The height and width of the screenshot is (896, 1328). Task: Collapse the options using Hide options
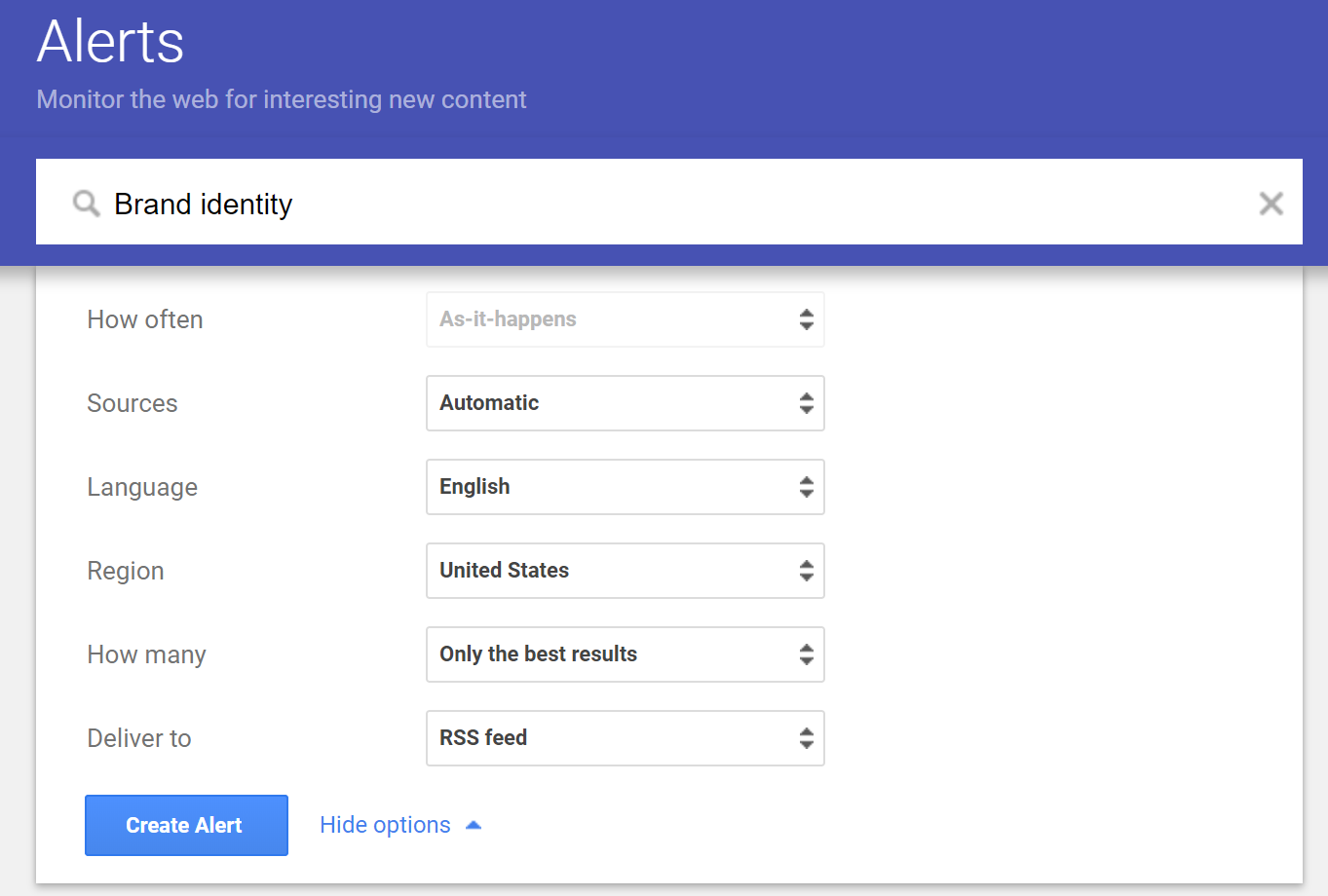click(385, 824)
